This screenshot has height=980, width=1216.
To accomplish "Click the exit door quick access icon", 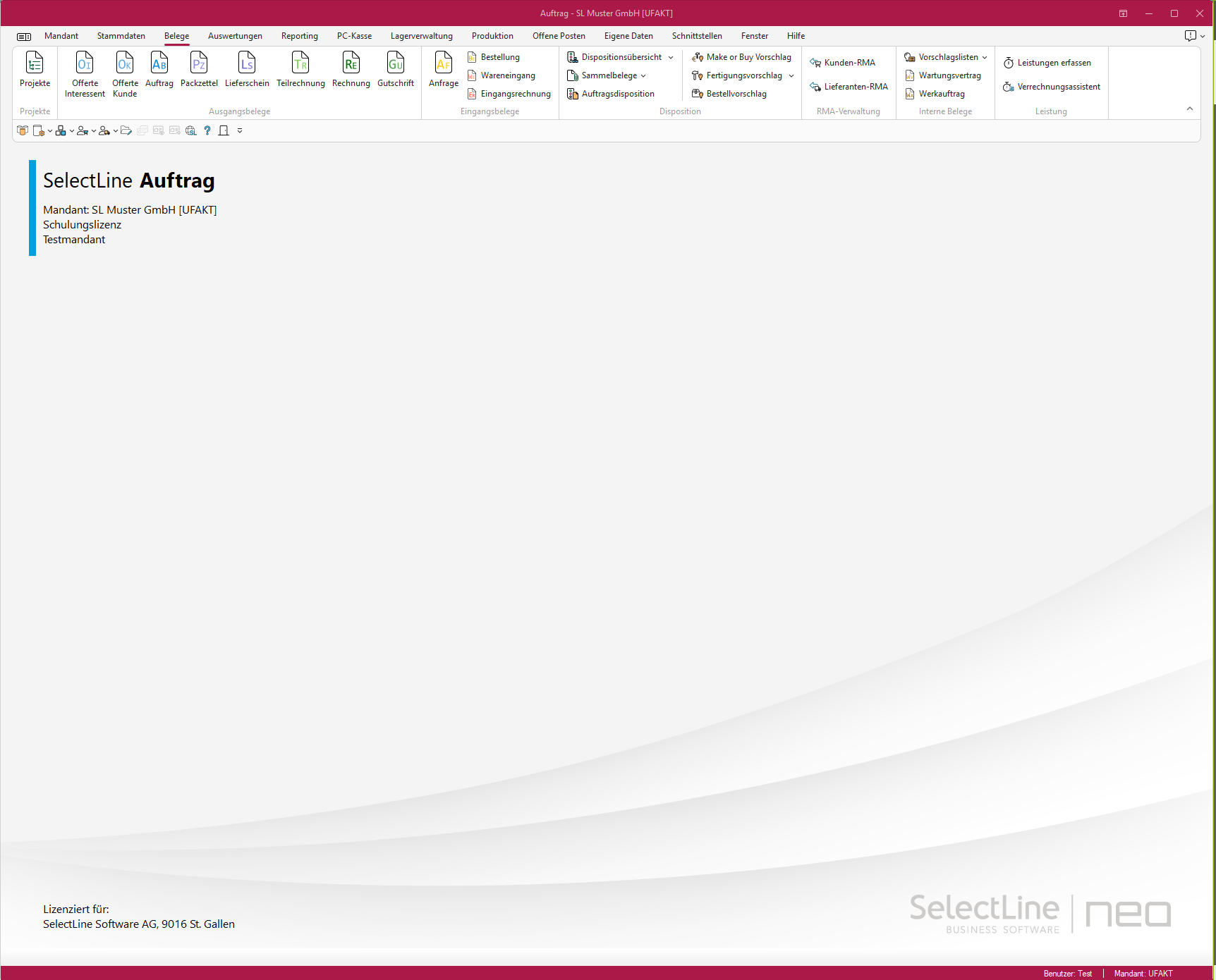I will (224, 130).
